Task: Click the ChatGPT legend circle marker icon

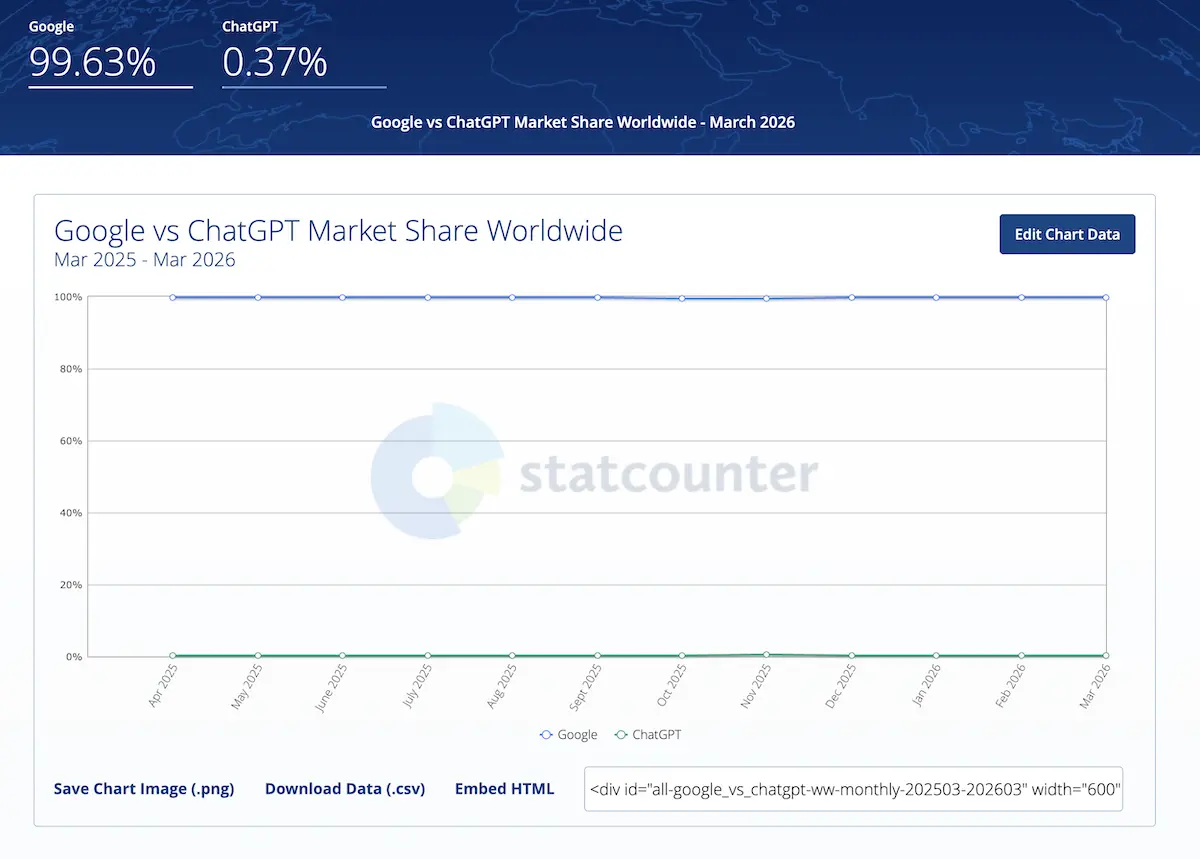Action: tap(621, 735)
